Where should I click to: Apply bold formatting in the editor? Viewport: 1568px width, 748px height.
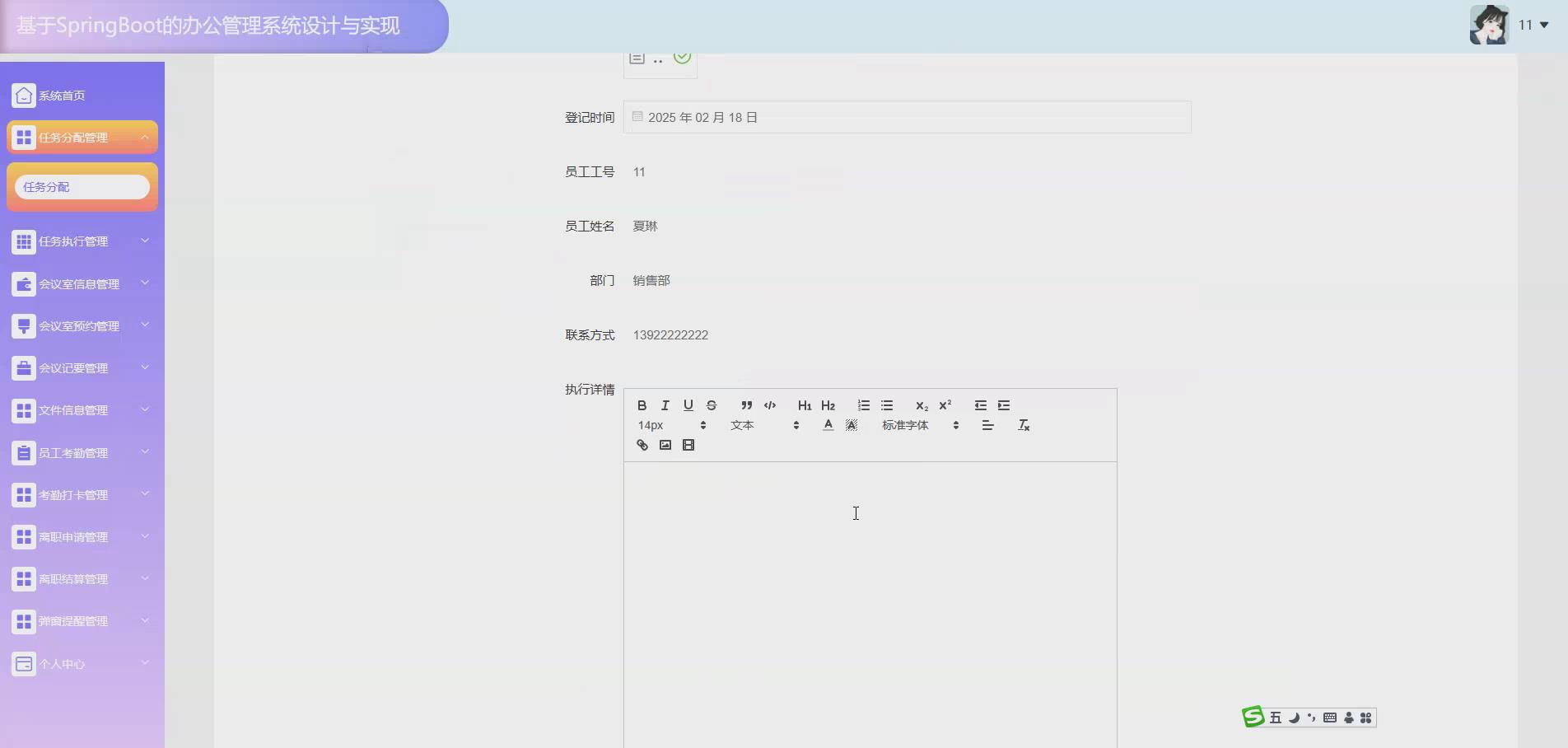point(642,405)
